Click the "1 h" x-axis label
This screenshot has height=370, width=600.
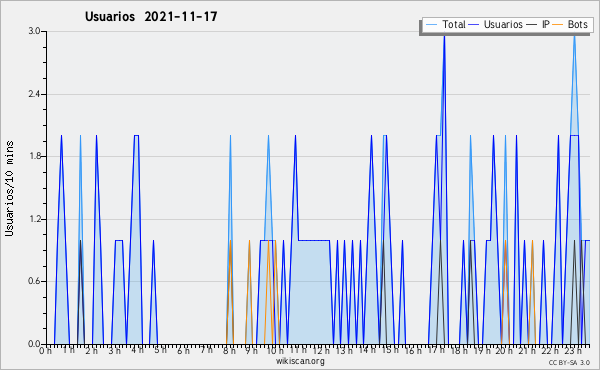pos(69,350)
